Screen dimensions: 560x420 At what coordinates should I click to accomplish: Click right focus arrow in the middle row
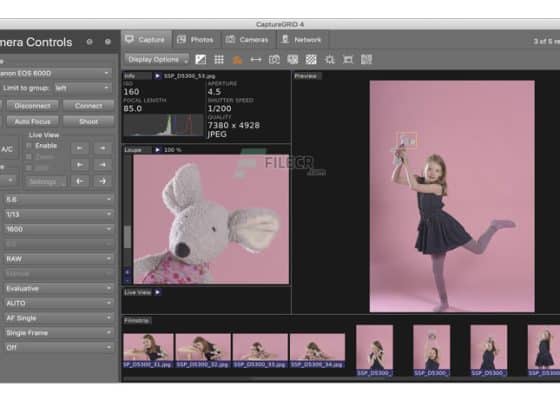pos(102,165)
